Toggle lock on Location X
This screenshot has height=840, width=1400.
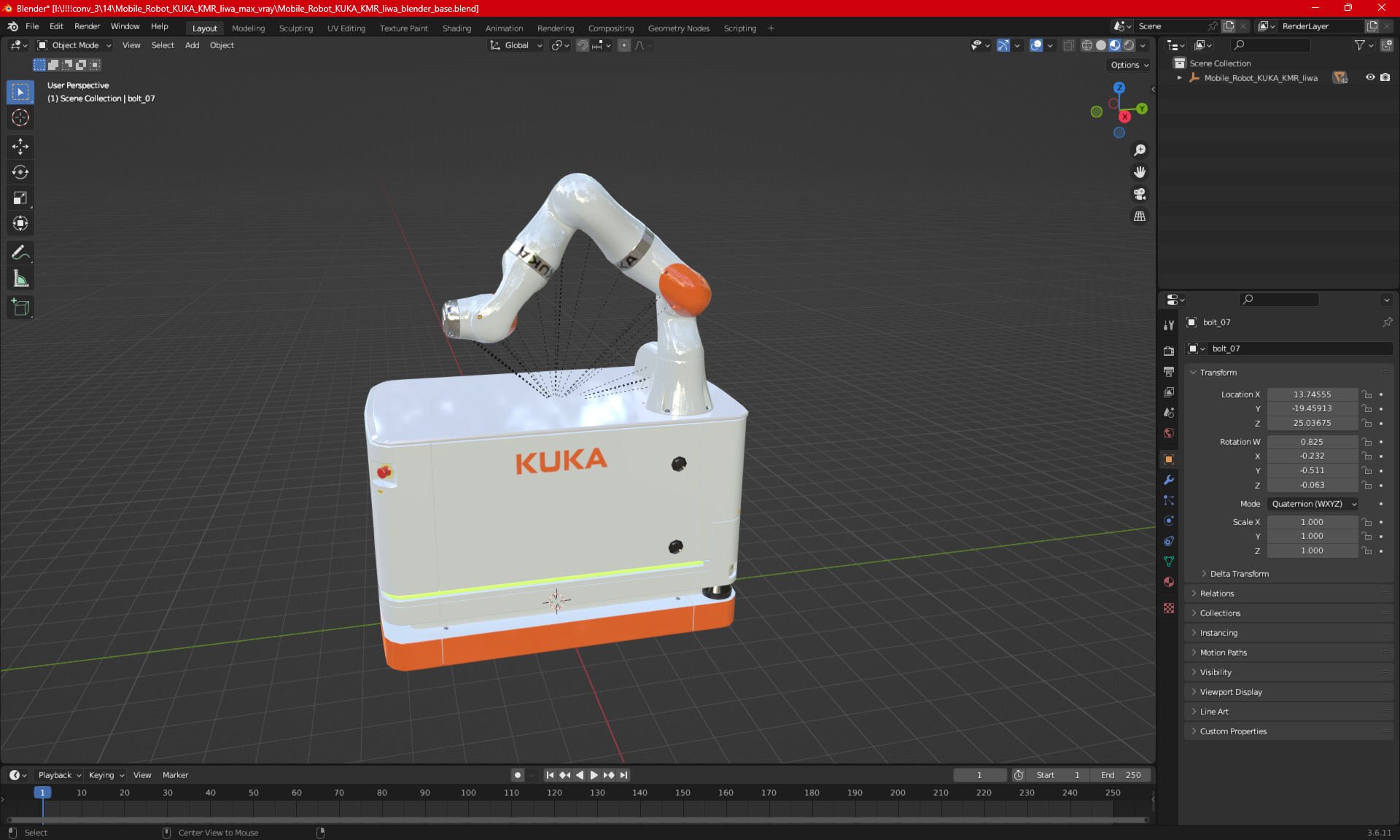[x=1367, y=394]
